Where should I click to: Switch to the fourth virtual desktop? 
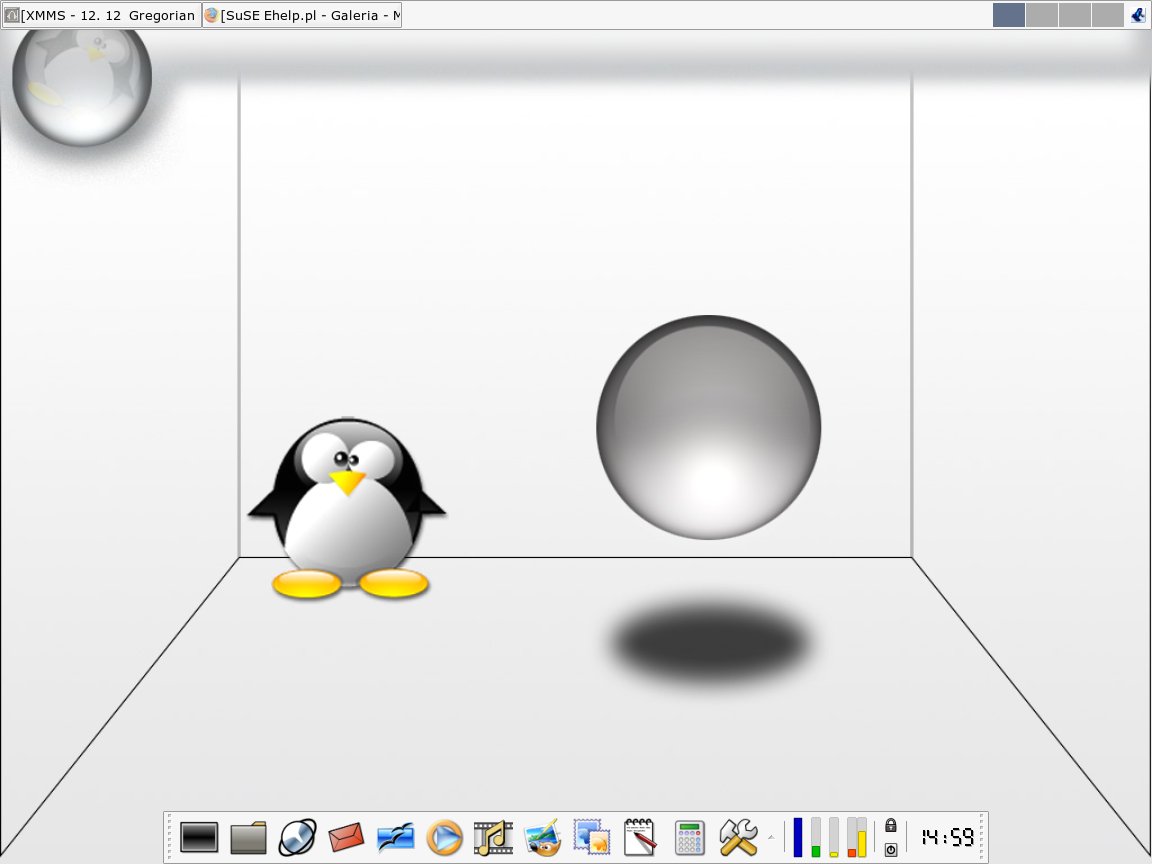click(x=1107, y=15)
